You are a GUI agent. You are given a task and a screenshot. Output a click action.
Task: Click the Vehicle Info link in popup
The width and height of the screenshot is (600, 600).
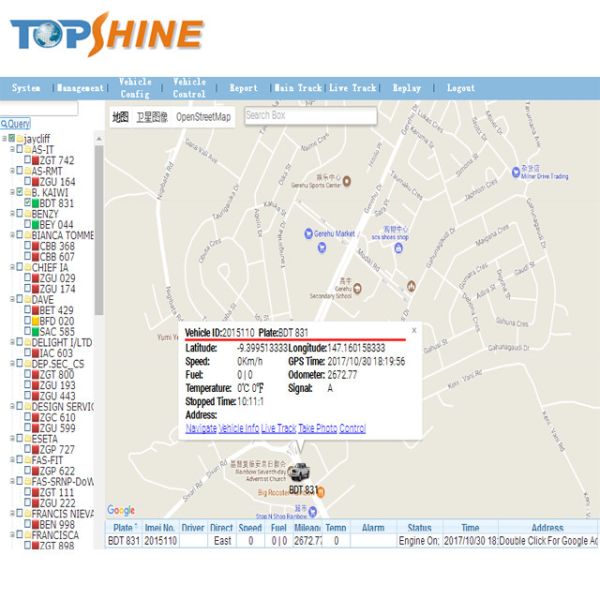[x=239, y=428]
